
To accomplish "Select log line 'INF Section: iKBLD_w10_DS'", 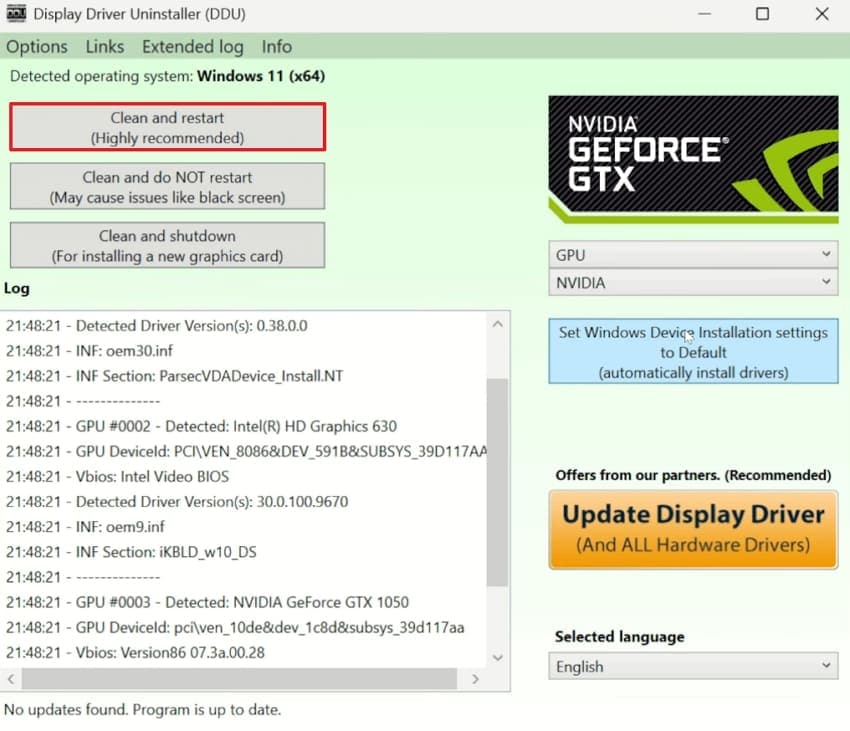I will [131, 552].
